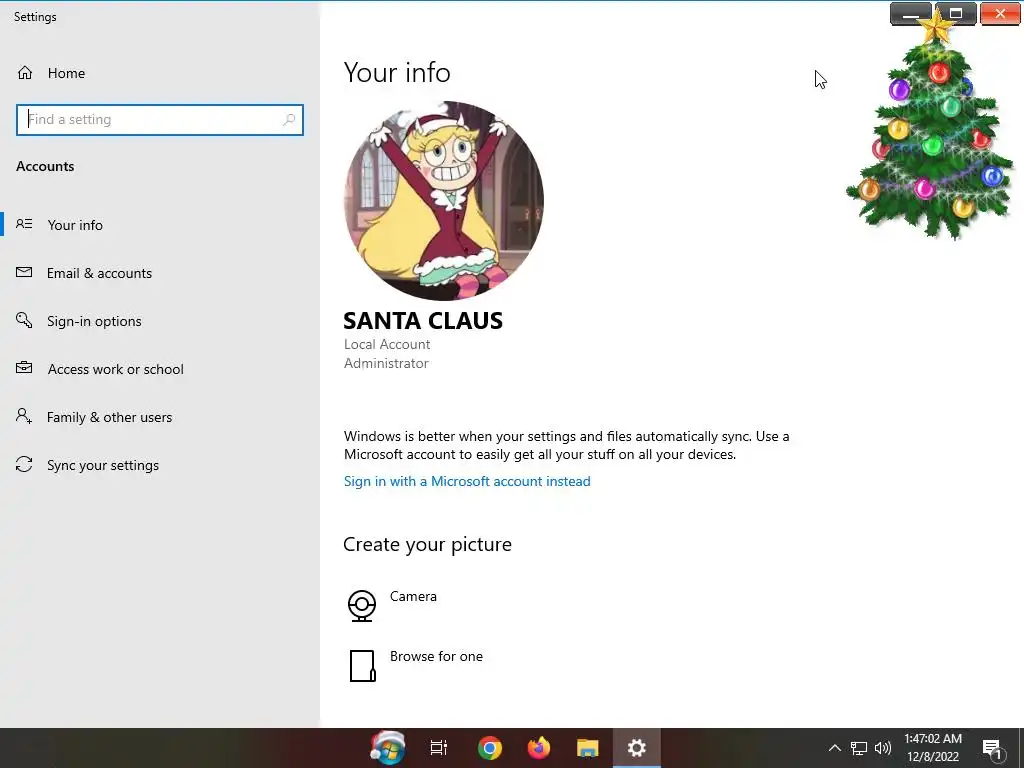Maximize the Settings window
Viewport: 1024px width, 768px height.
click(x=956, y=14)
